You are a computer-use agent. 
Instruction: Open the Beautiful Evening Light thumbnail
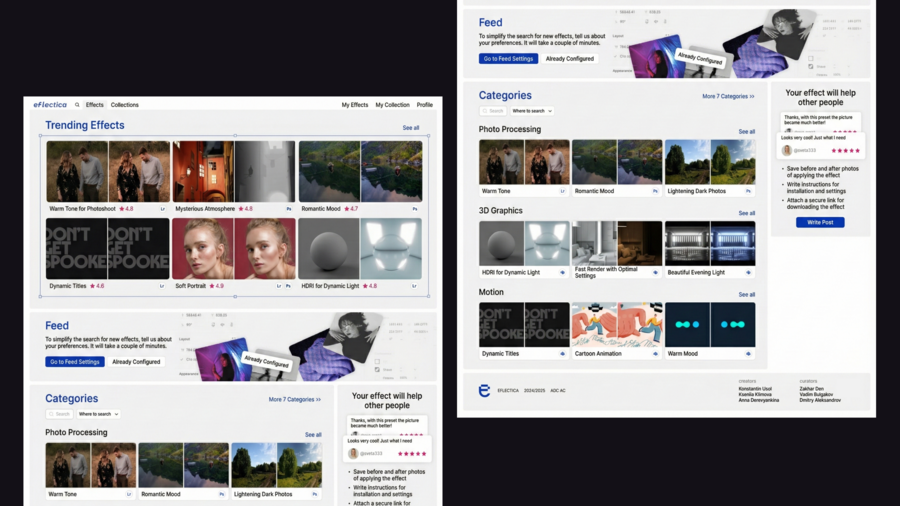(710, 243)
